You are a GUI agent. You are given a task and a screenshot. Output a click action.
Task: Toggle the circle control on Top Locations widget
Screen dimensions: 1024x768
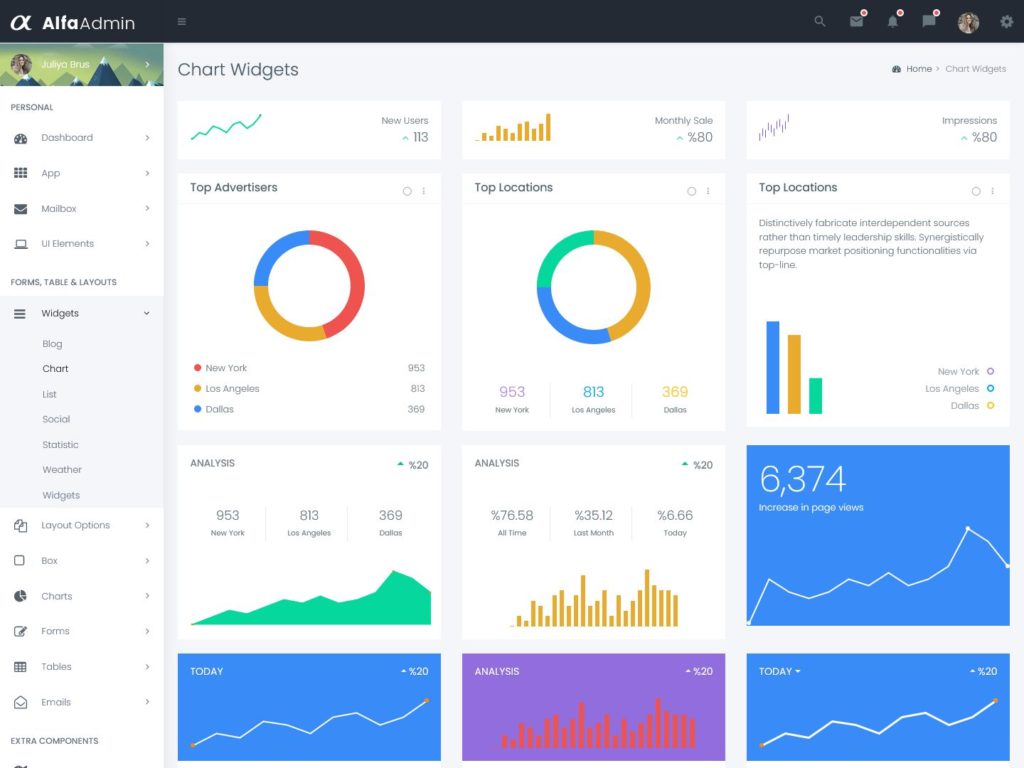691,190
